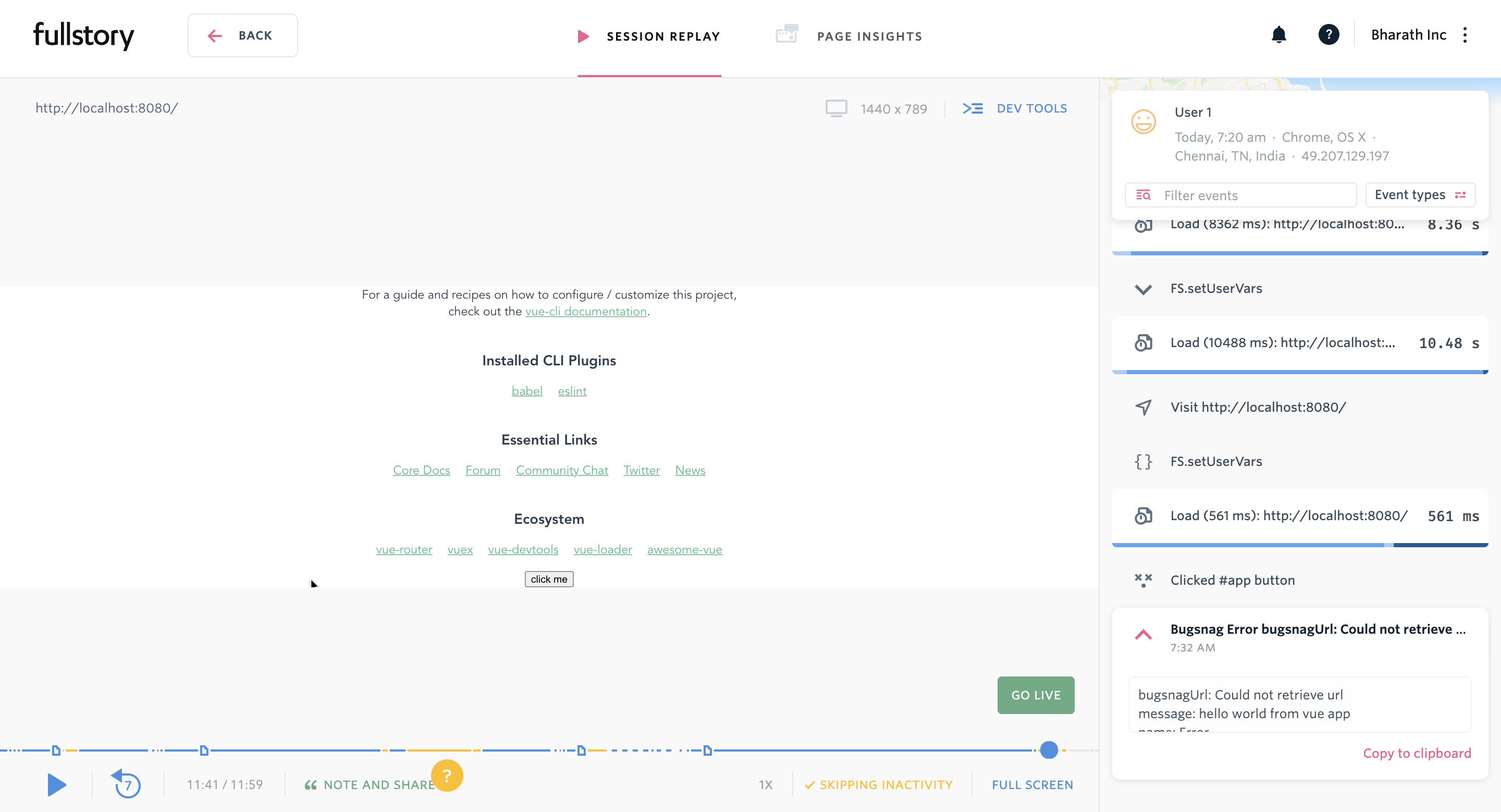Skip back 7 seconds in the replay
The height and width of the screenshot is (812, 1501).
pyautogui.click(x=127, y=784)
